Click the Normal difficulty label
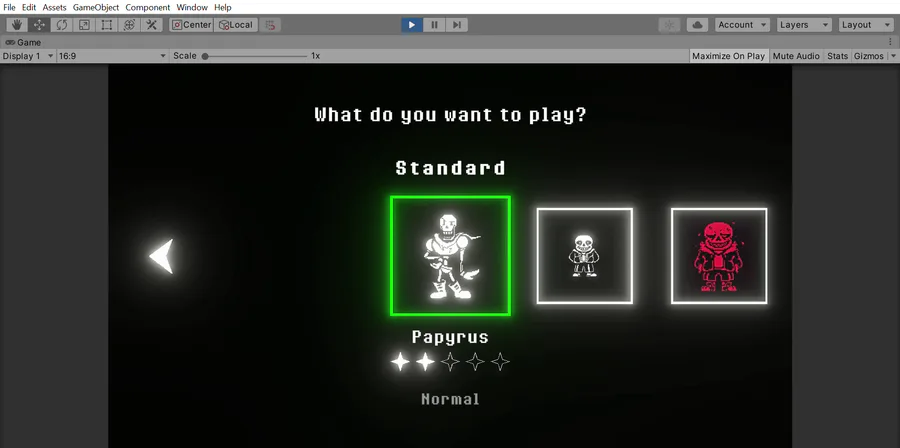The height and width of the screenshot is (448, 900). click(x=450, y=399)
